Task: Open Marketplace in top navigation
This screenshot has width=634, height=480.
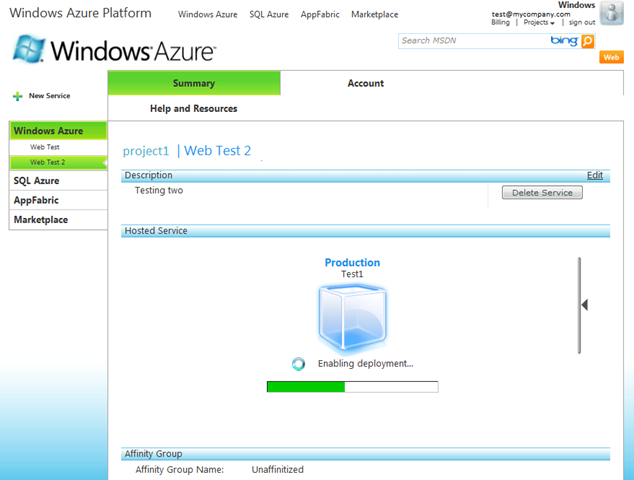Action: coord(374,15)
